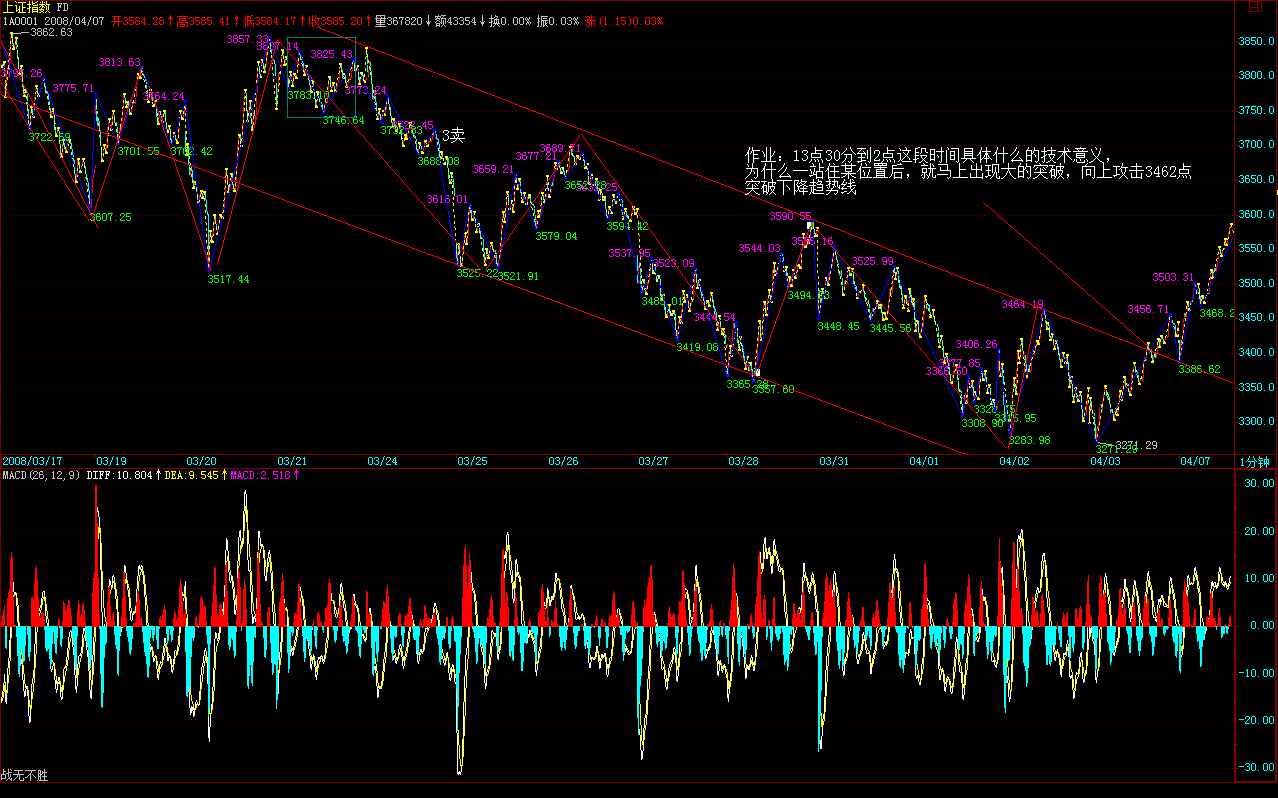Viewport: 1278px width, 798px height.
Task: Click the 战无不胜 label at bottom left
Action: click(25, 775)
